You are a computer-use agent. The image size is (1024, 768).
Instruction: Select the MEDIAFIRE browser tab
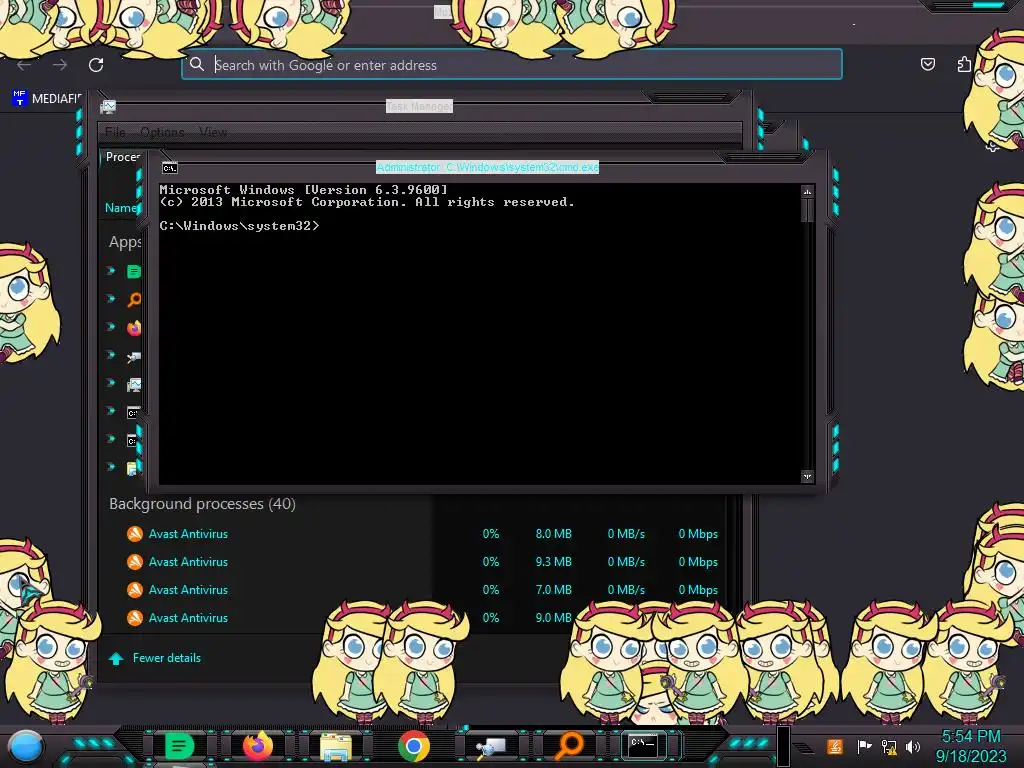click(x=47, y=99)
